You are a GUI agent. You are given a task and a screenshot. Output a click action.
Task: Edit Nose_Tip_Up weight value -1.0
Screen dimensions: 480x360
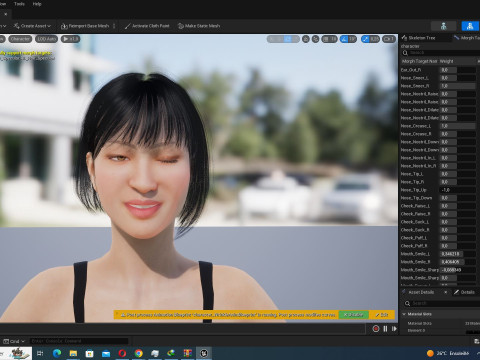pyautogui.click(x=458, y=190)
